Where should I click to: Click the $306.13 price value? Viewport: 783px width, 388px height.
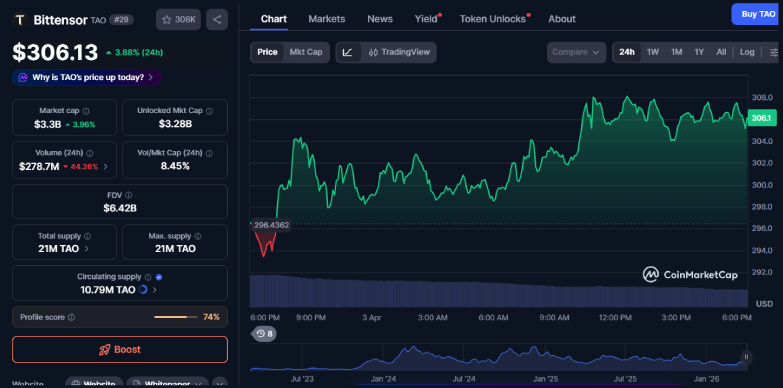(55, 52)
